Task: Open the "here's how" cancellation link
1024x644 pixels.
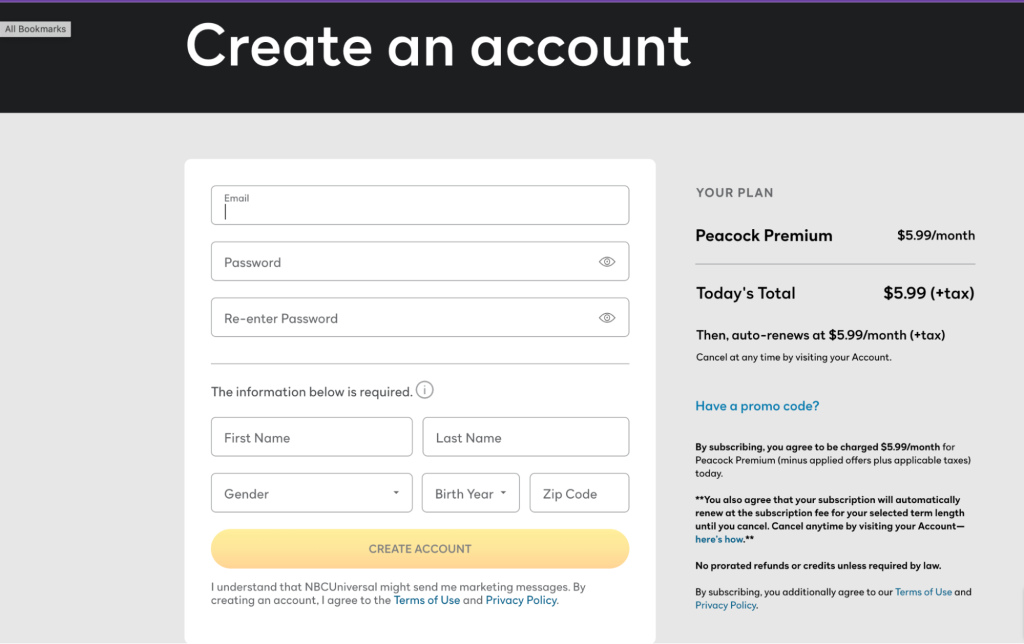Action: (x=719, y=539)
